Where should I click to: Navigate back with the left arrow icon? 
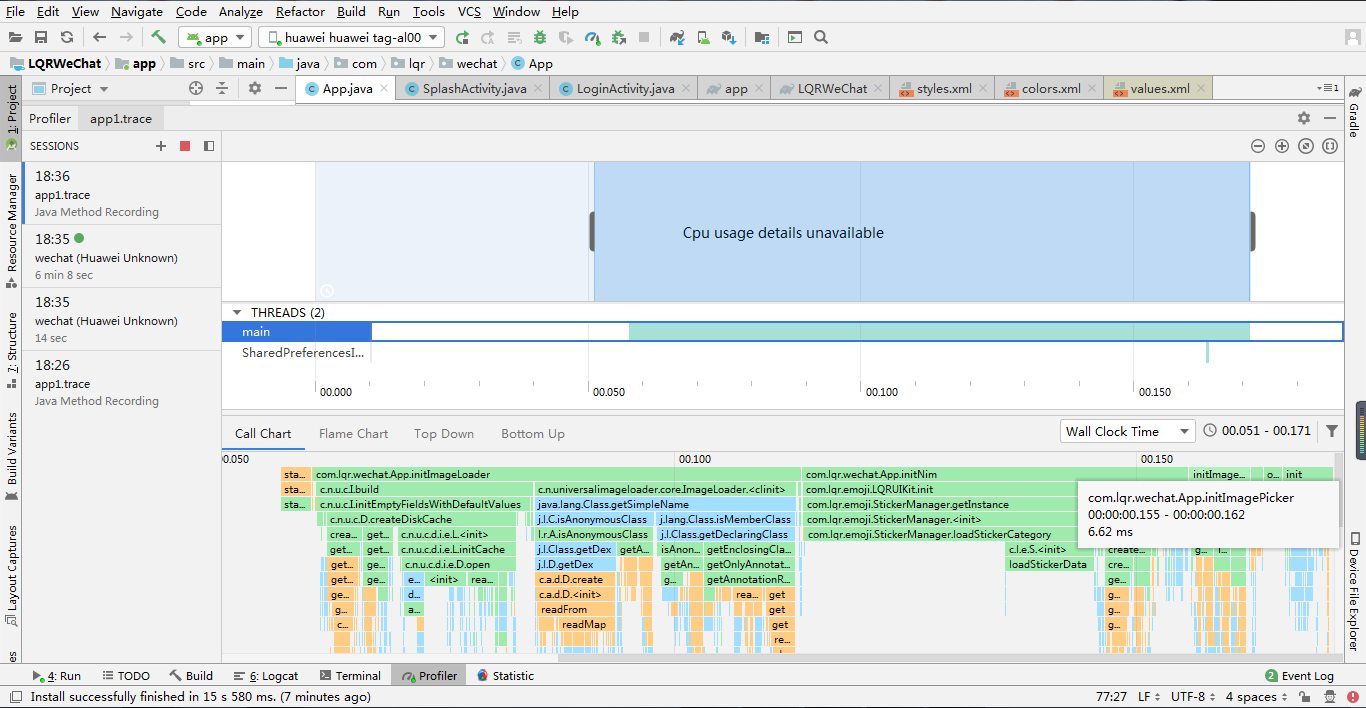(x=99, y=37)
